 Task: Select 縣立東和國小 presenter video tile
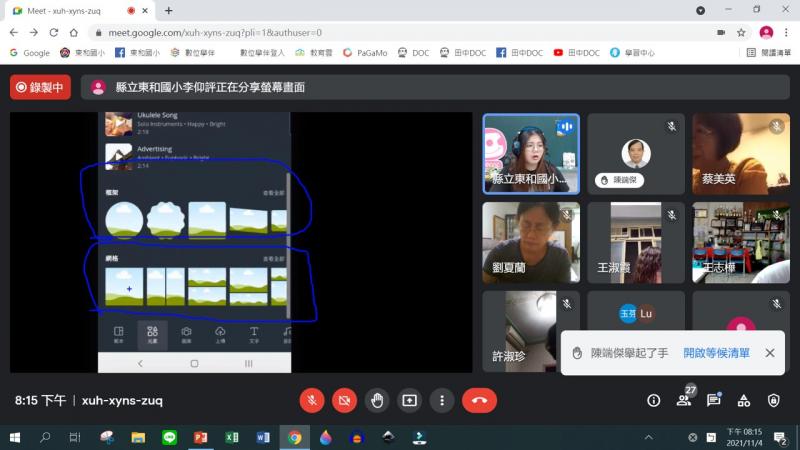[531, 154]
